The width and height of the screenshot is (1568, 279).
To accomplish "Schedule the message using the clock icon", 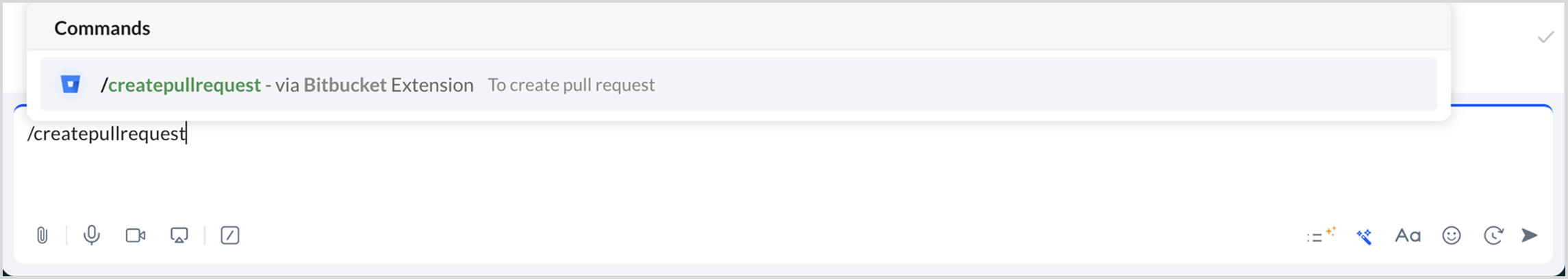I will click(1493, 236).
